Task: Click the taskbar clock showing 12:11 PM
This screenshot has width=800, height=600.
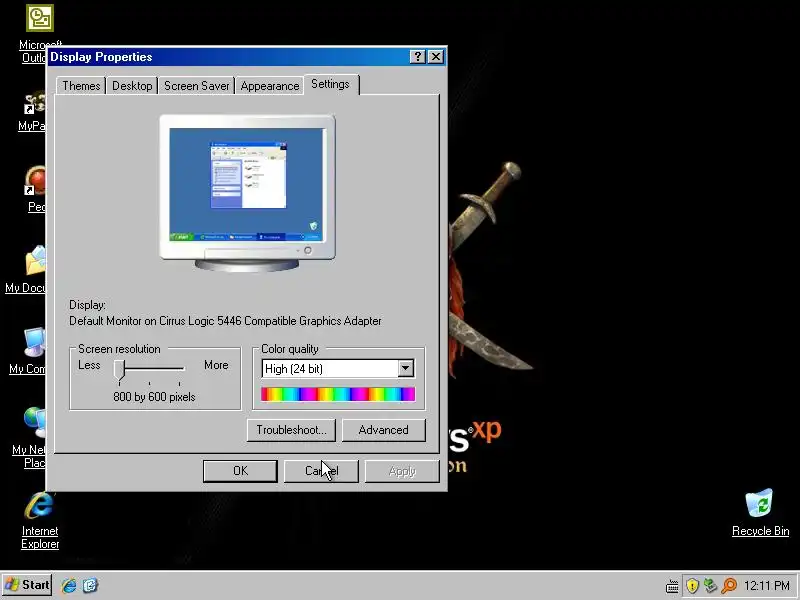Action: point(767,586)
